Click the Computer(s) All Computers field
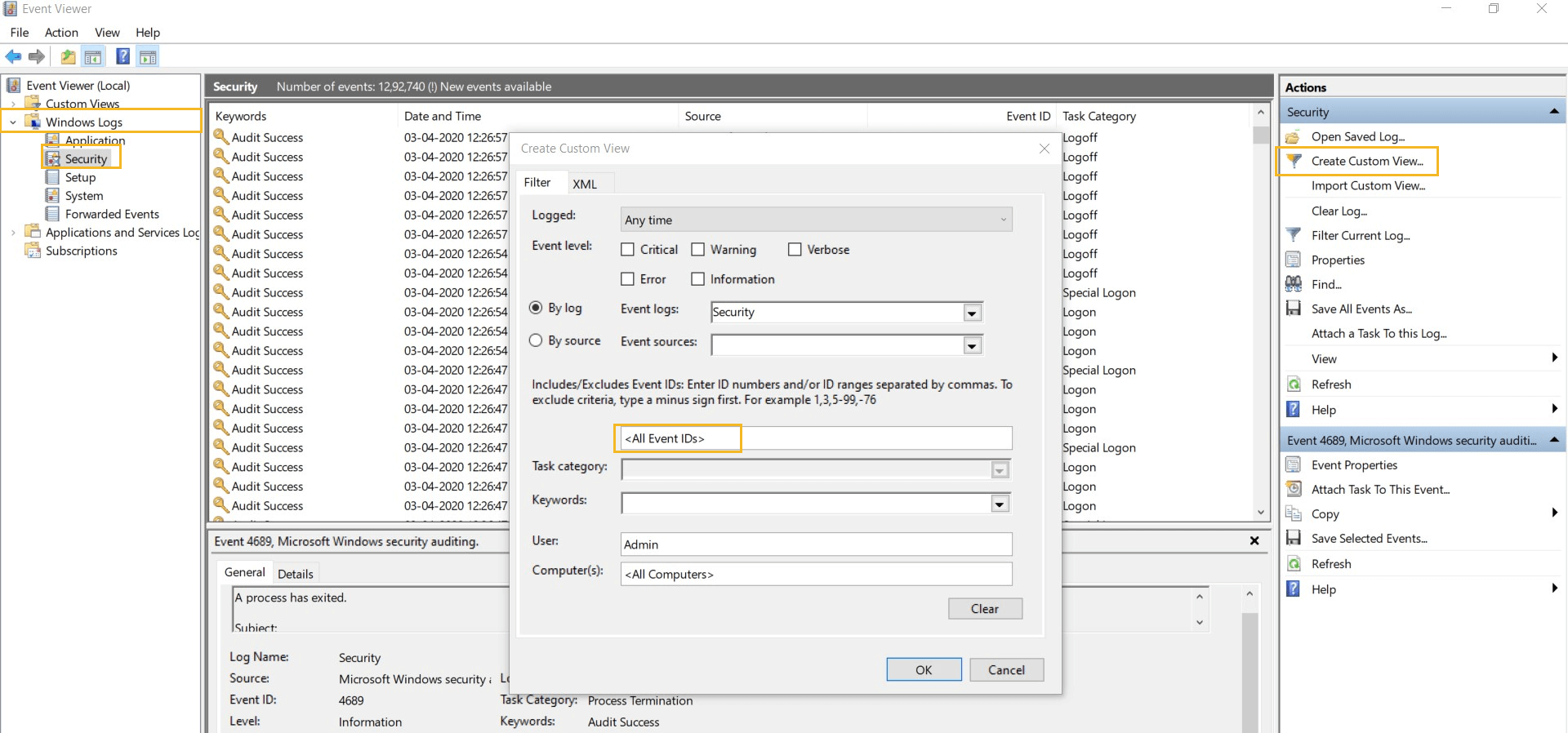This screenshot has height=733, width=1568. click(x=816, y=574)
